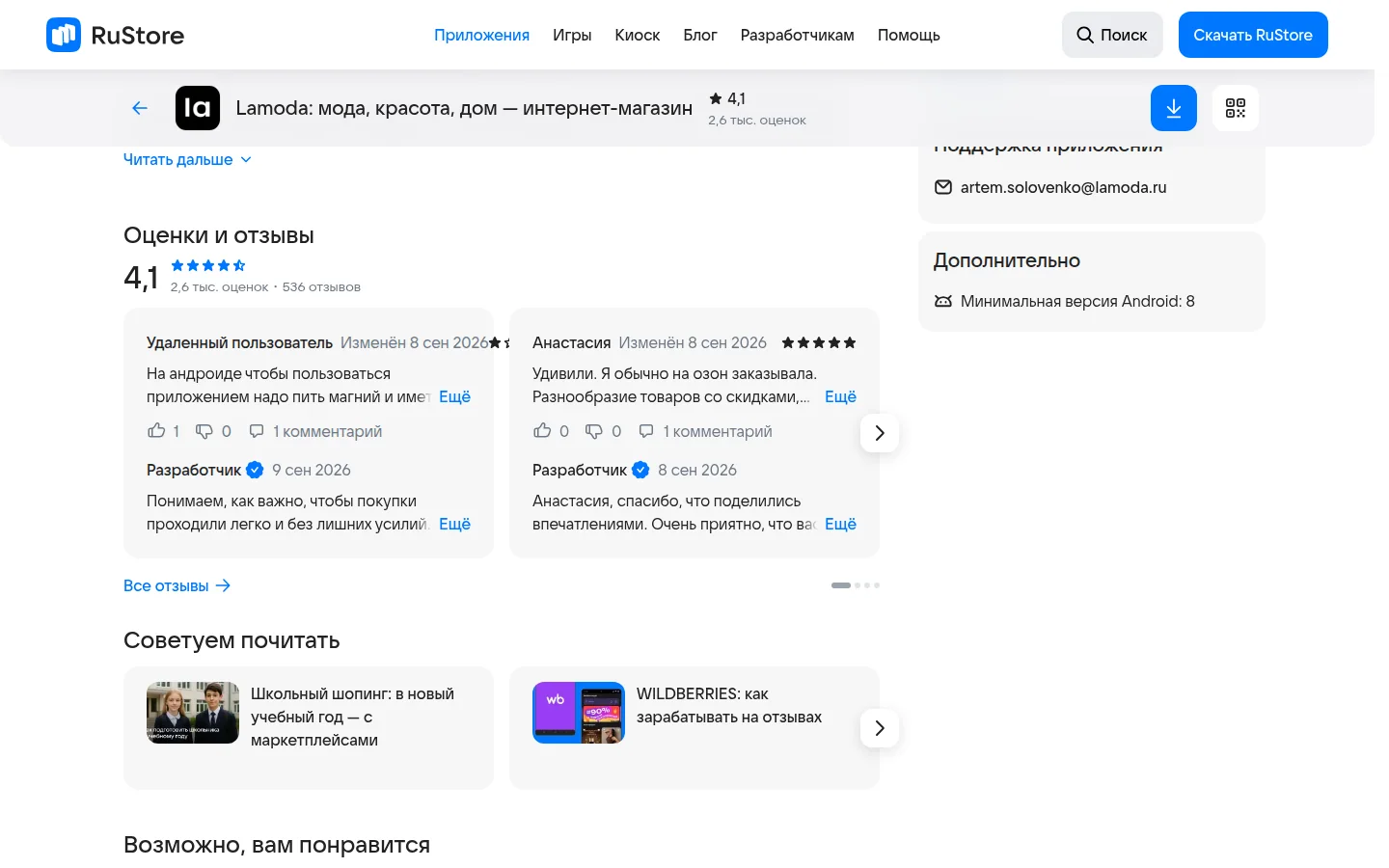The height and width of the screenshot is (868, 1389).
Task: Click the star rating next to 4,1 score
Action: coord(208,265)
